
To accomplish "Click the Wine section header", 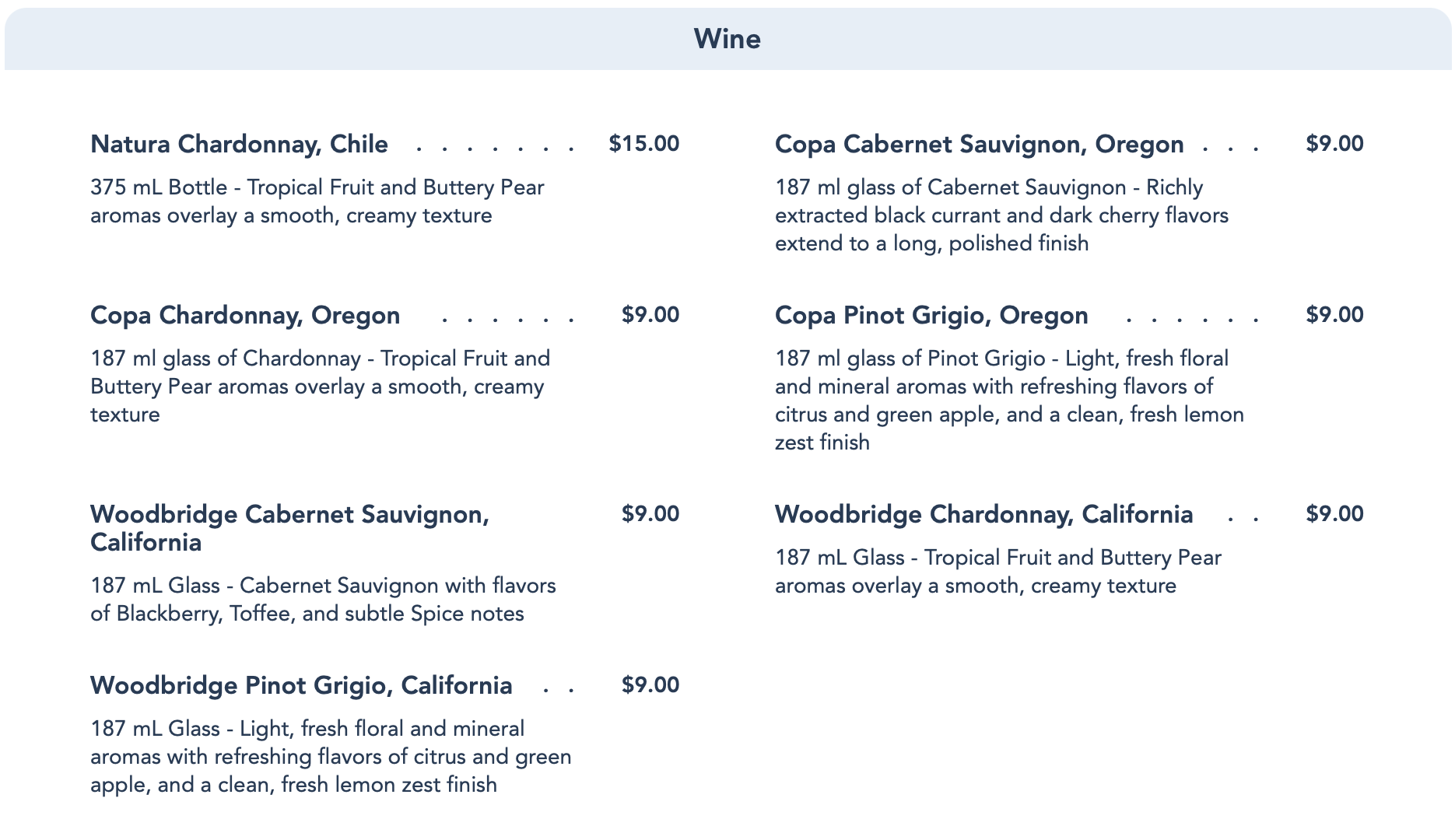I will pos(727,39).
